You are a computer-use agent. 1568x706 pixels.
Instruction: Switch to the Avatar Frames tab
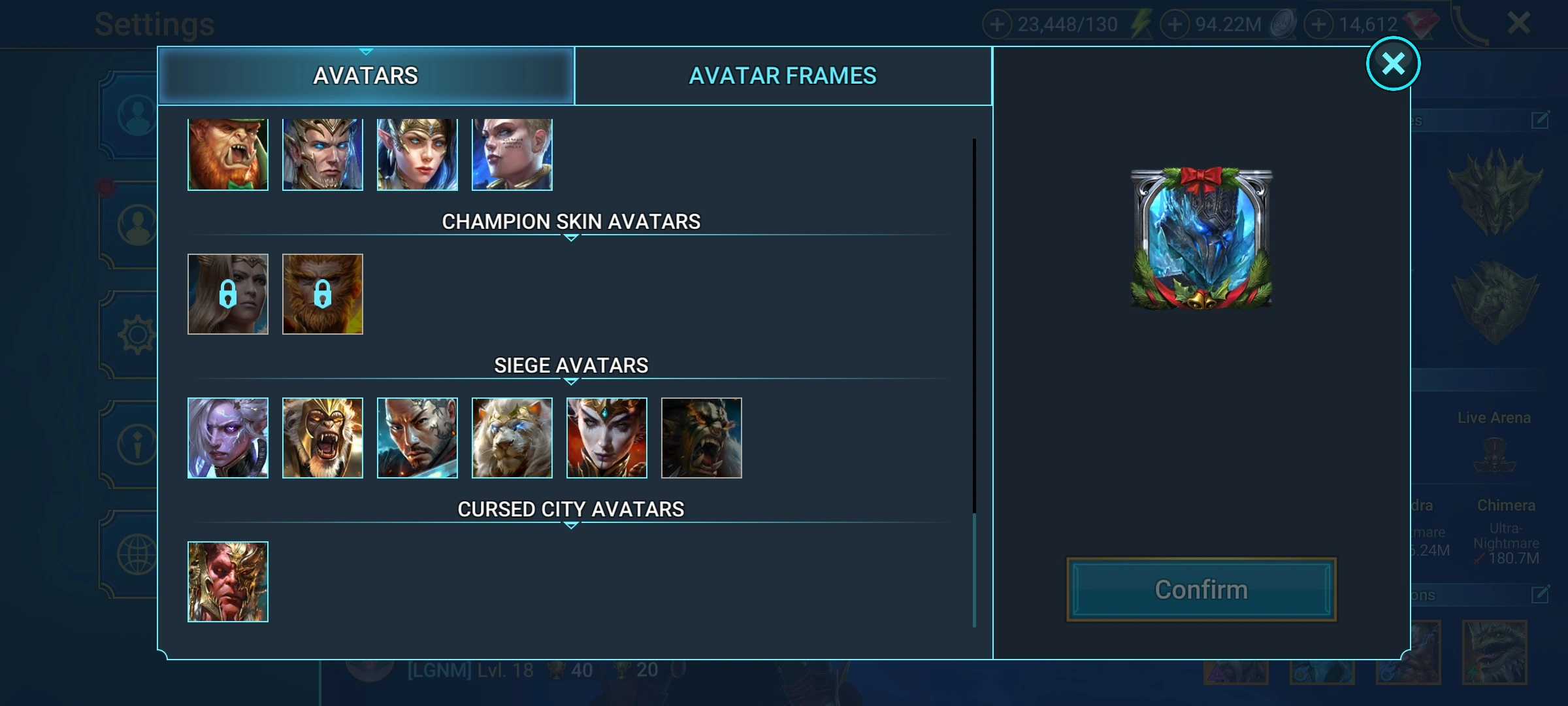(783, 76)
